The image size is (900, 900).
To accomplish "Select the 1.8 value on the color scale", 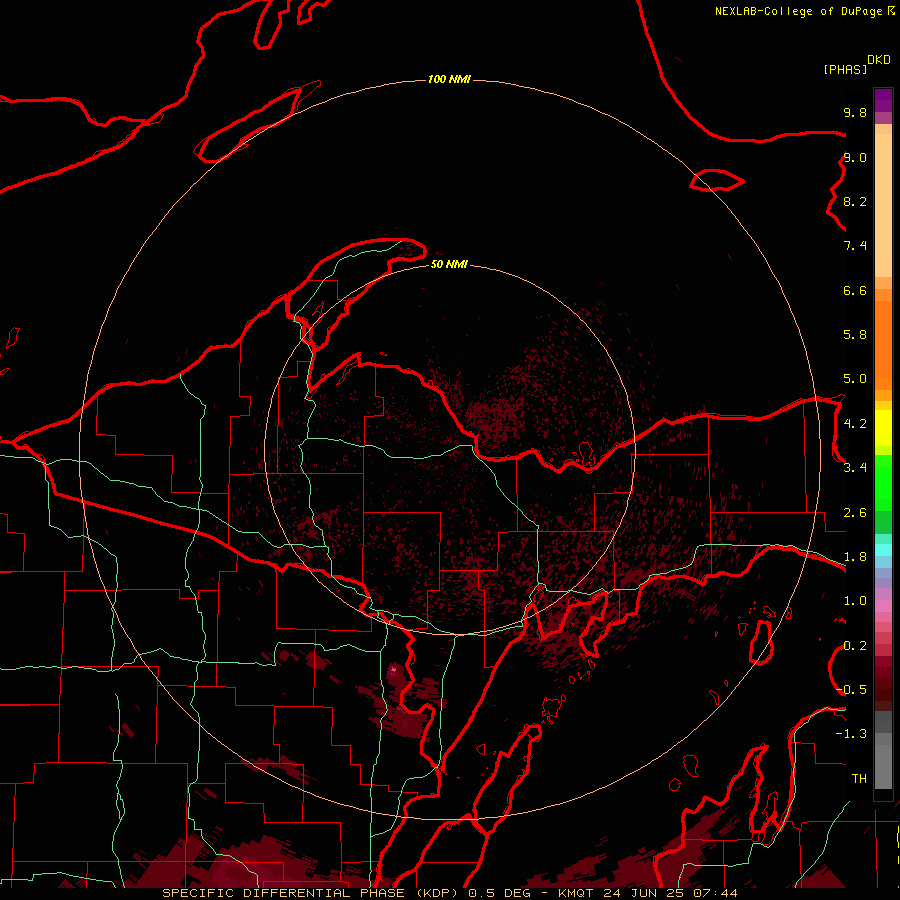I will tap(855, 557).
